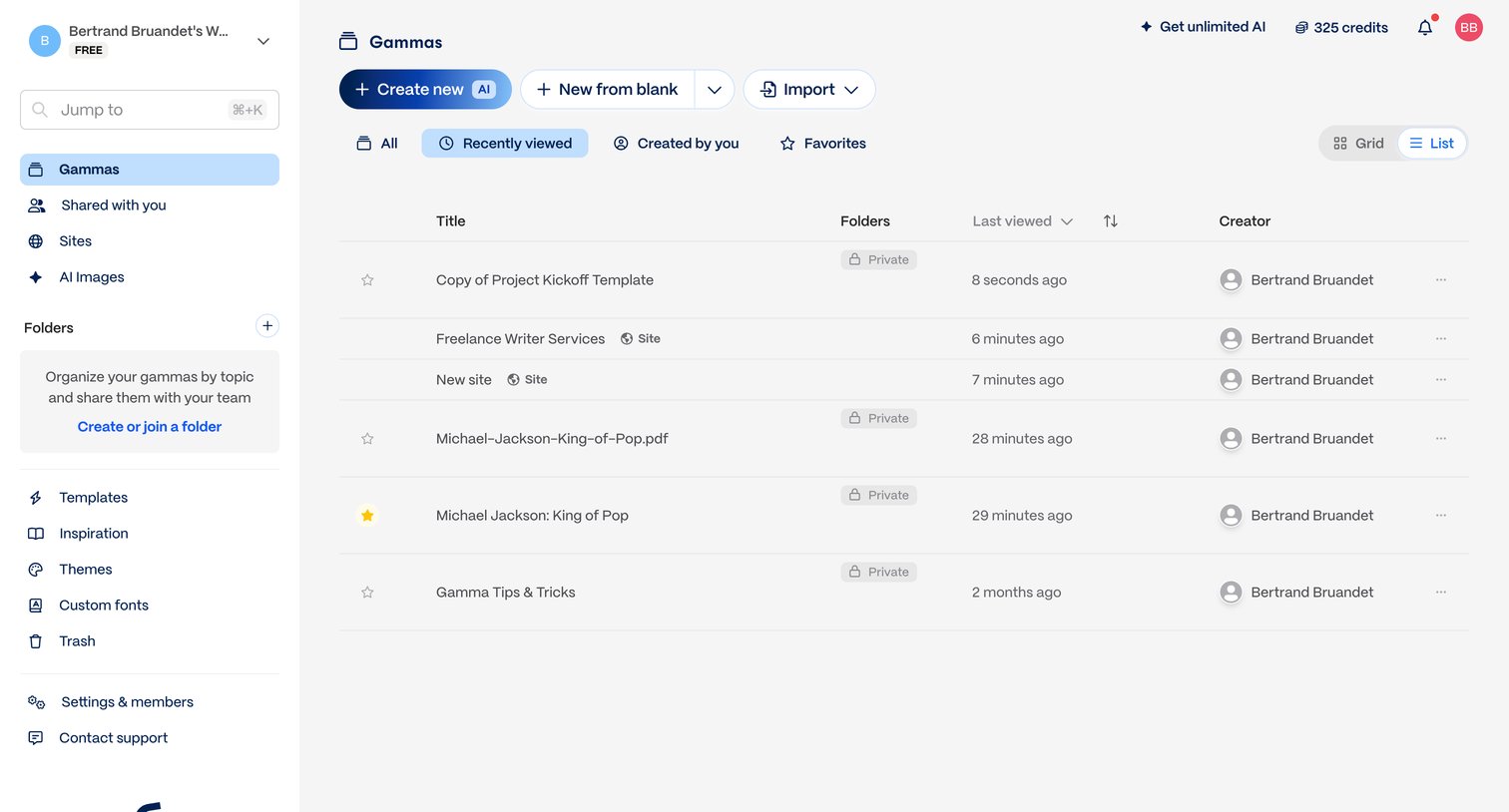The width and height of the screenshot is (1509, 812).
Task: Click the Private badge of Copy of Project Kickoff Template
Action: (879, 260)
